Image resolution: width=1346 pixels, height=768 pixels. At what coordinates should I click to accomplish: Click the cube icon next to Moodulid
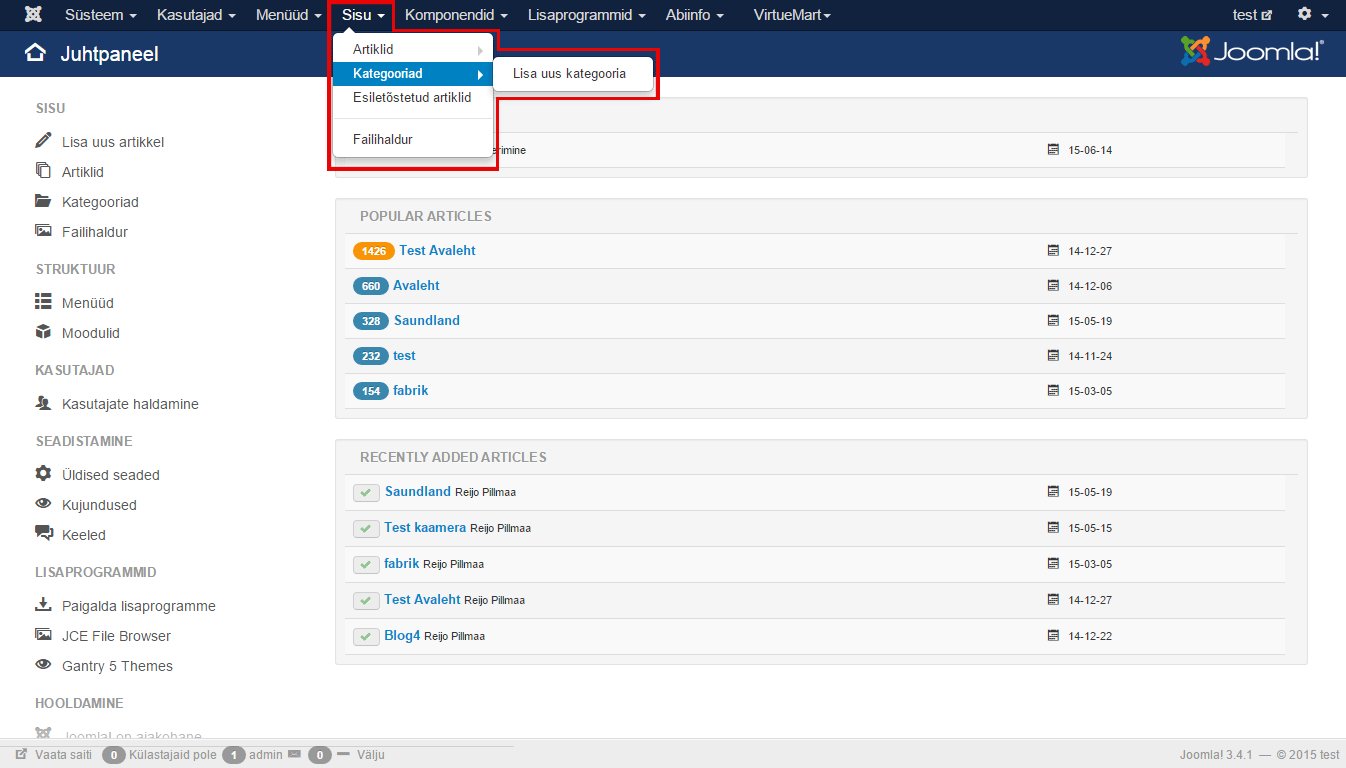[43, 331]
